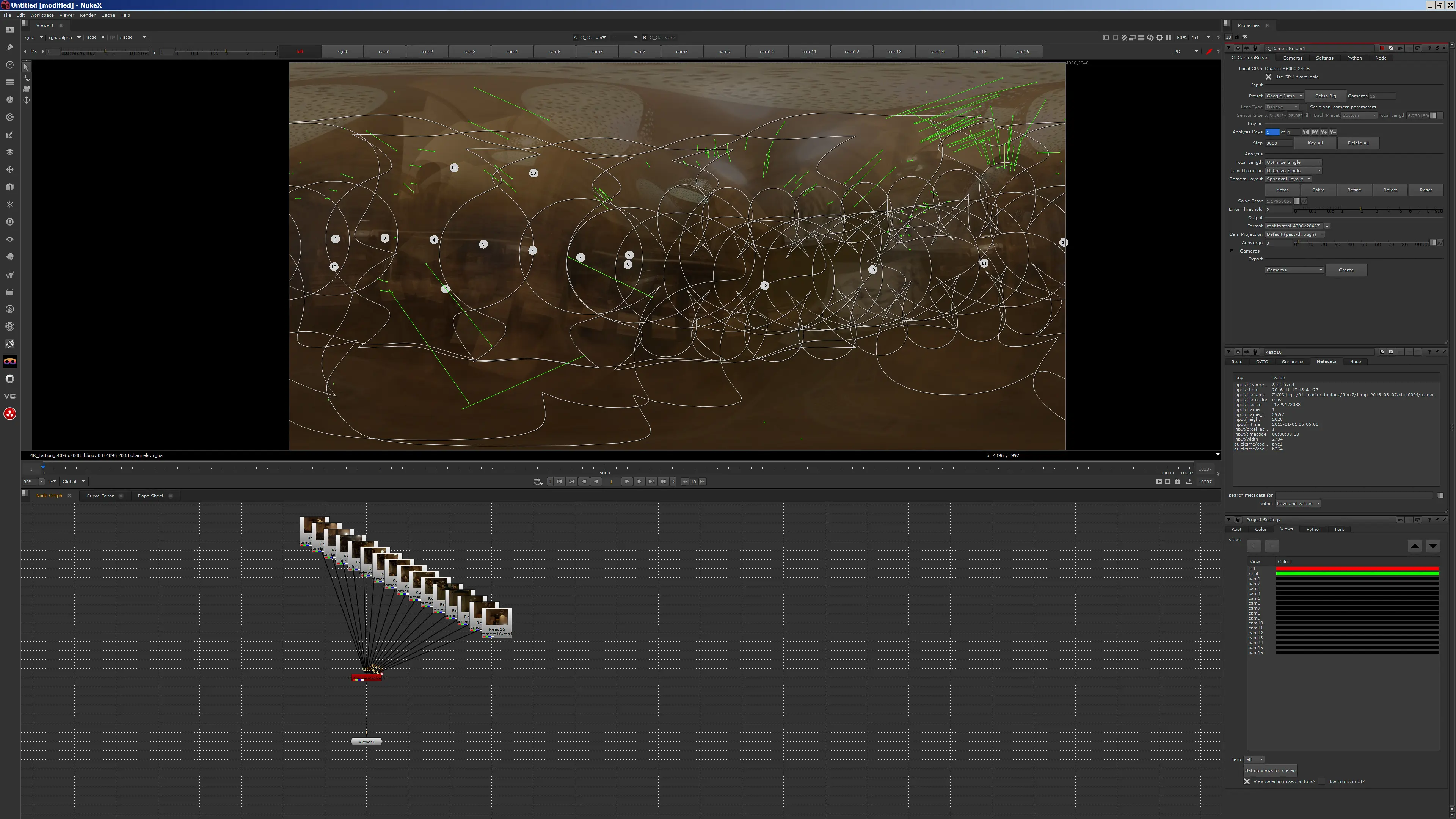Jump to the first frame
Image resolution: width=1456 pixels, height=819 pixels.
(x=559, y=482)
